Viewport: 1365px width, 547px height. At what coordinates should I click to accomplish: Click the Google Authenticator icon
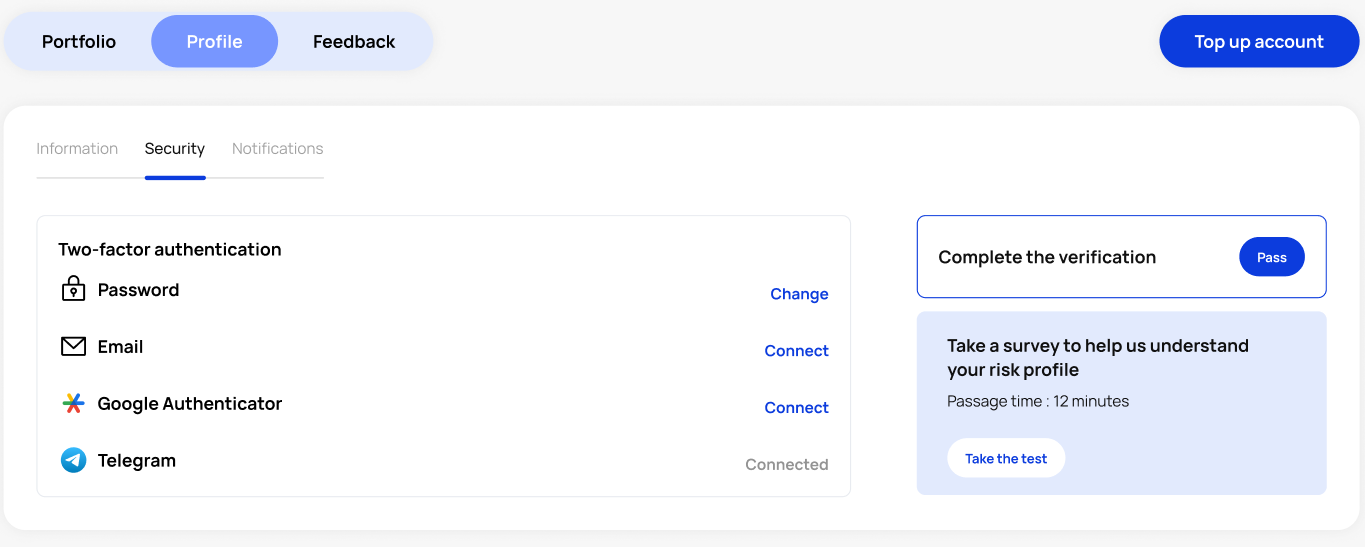[73, 404]
